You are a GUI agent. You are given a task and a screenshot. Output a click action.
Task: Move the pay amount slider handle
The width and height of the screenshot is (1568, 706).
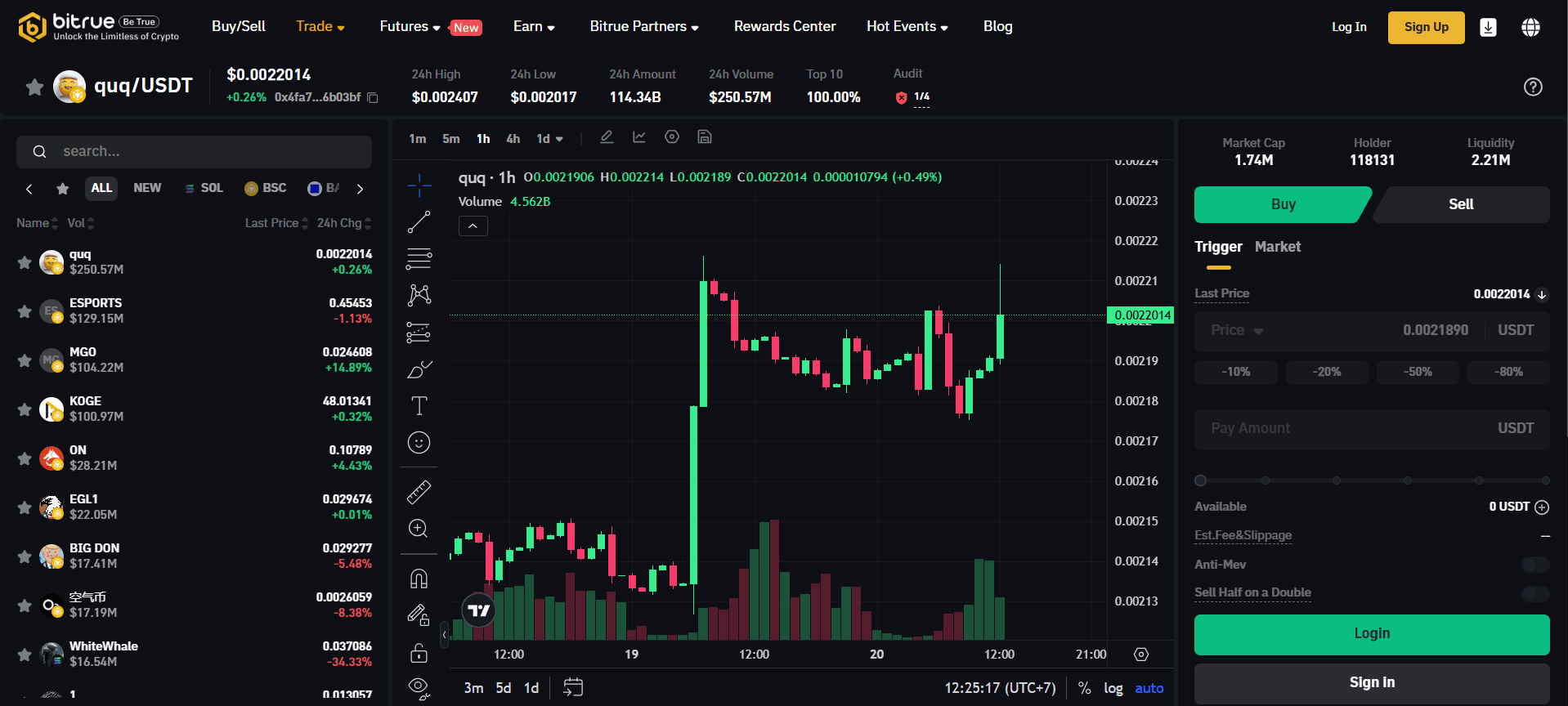coord(1200,480)
